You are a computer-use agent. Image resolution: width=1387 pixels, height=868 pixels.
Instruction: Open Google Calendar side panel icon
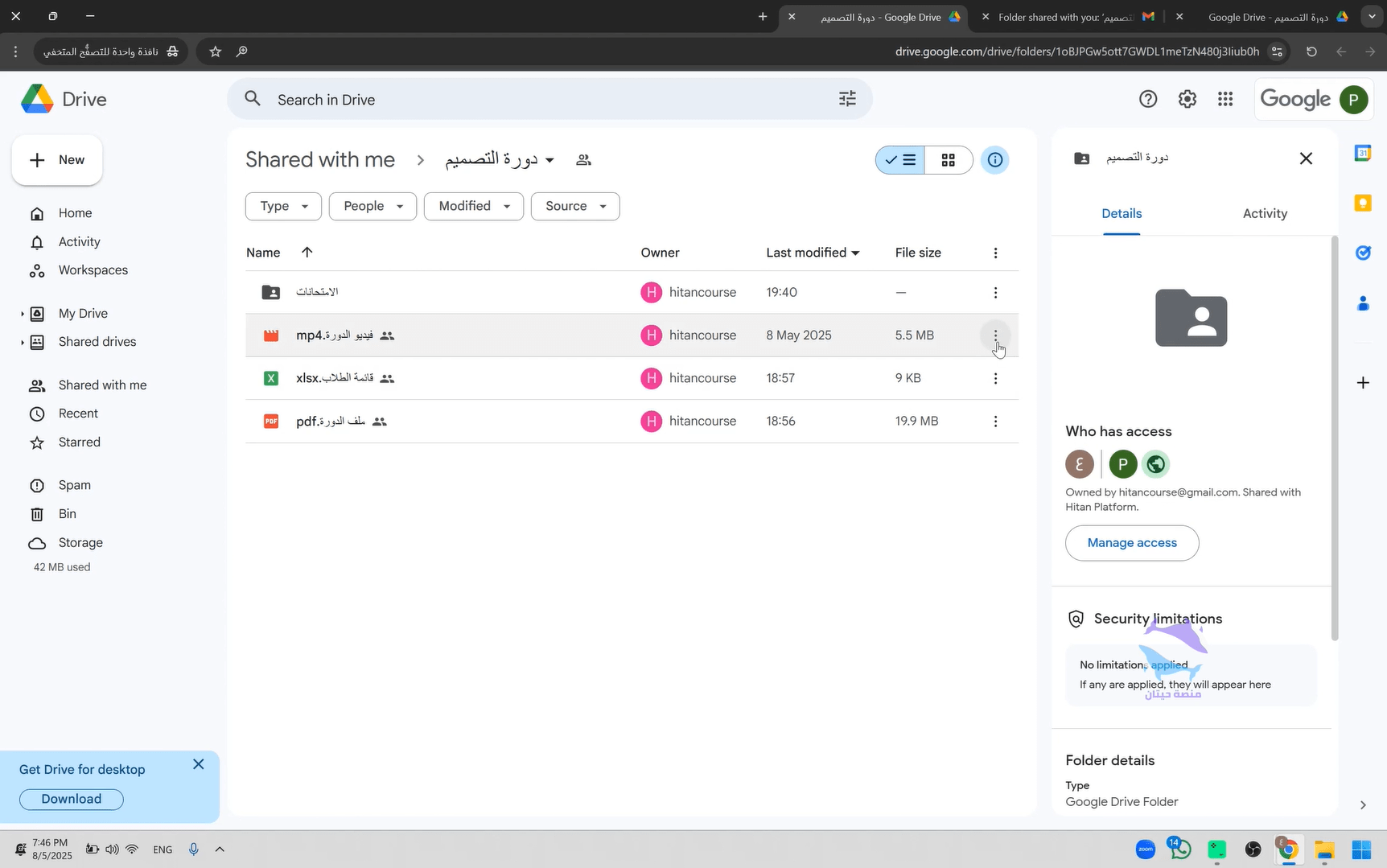1362,153
